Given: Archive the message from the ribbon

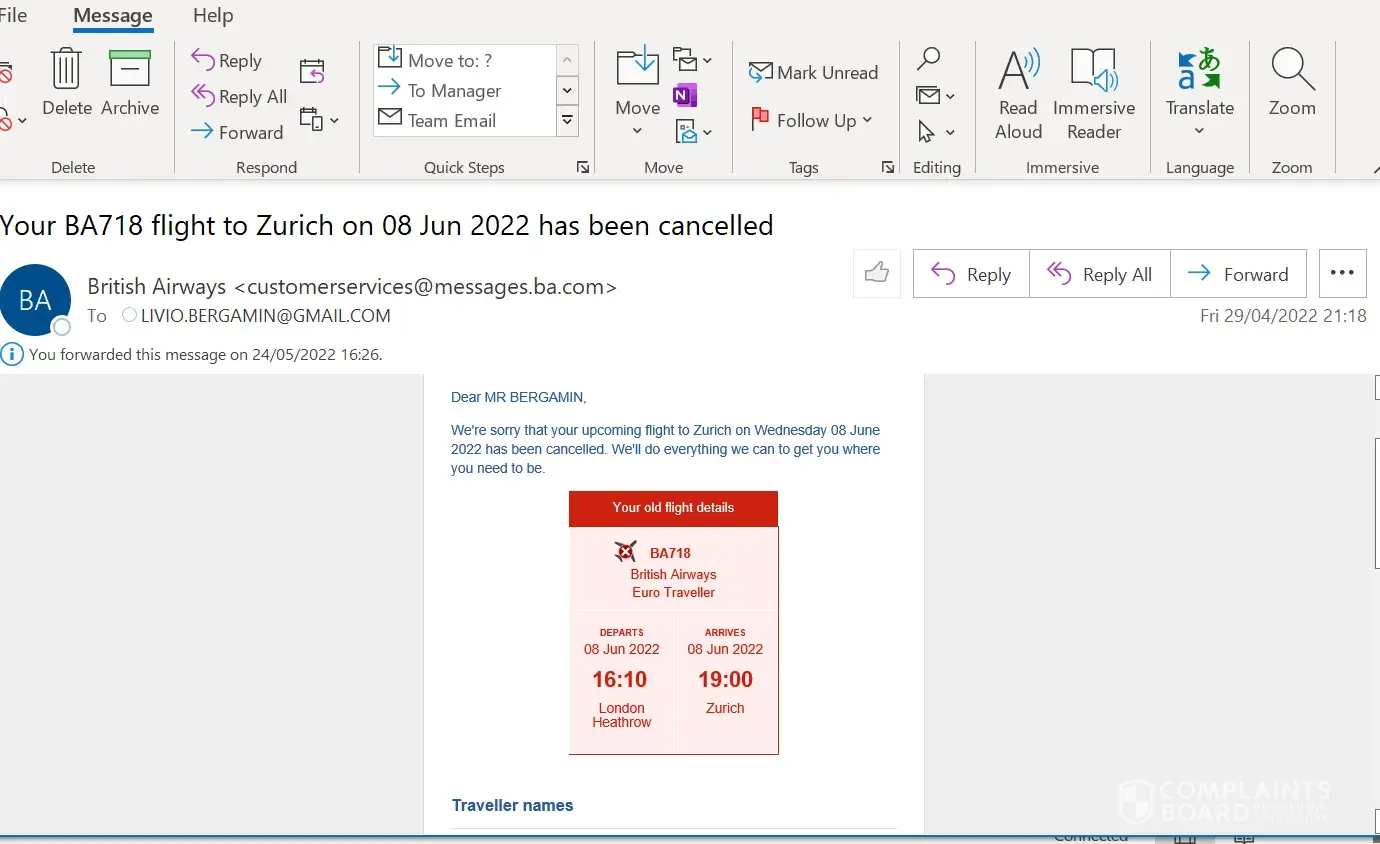Looking at the screenshot, I should (130, 82).
